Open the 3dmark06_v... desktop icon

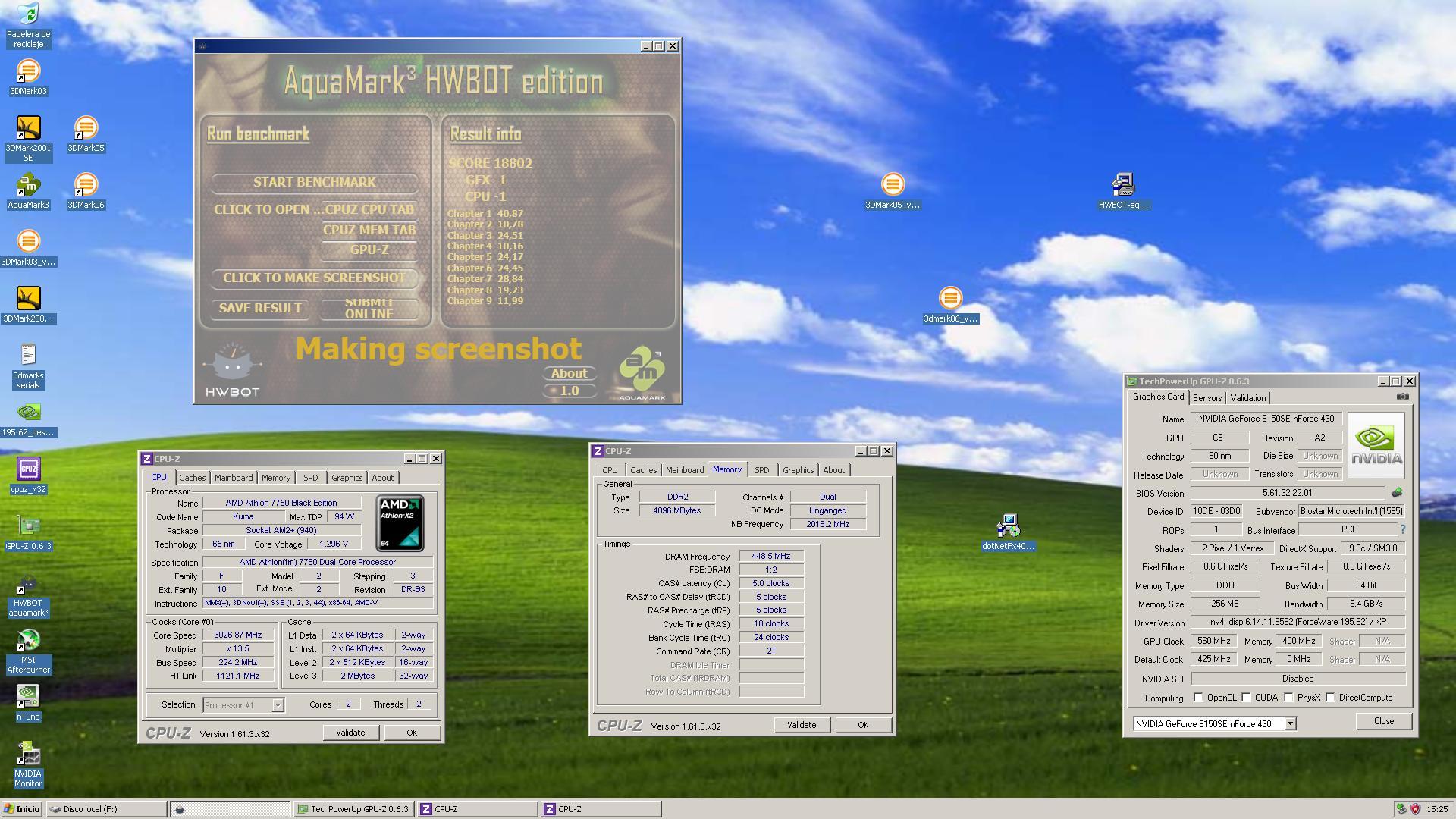pos(950,305)
